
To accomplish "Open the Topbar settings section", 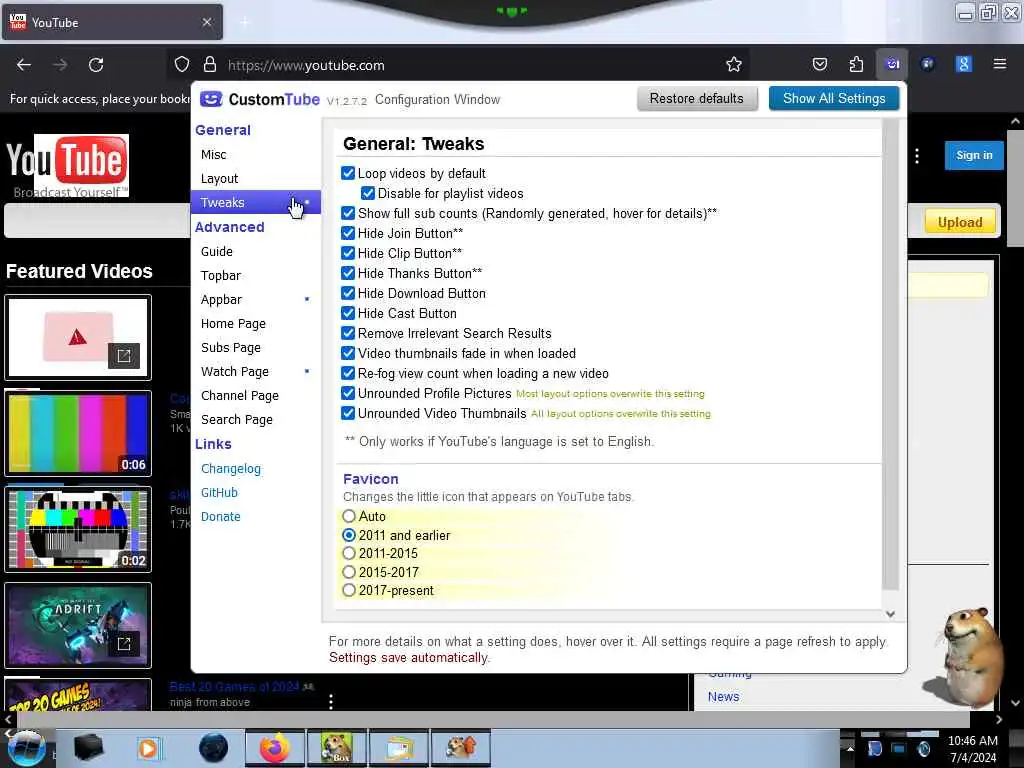I will (255, 276).
